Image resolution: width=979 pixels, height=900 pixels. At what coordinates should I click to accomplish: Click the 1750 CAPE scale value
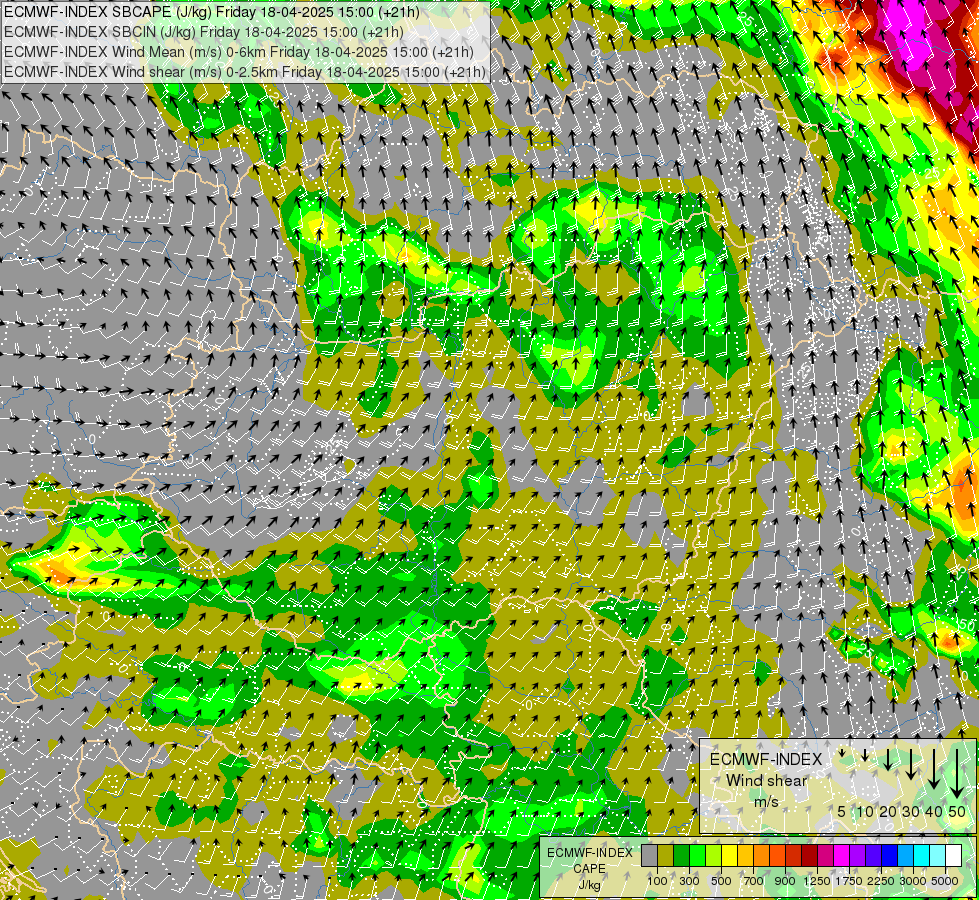click(x=849, y=881)
